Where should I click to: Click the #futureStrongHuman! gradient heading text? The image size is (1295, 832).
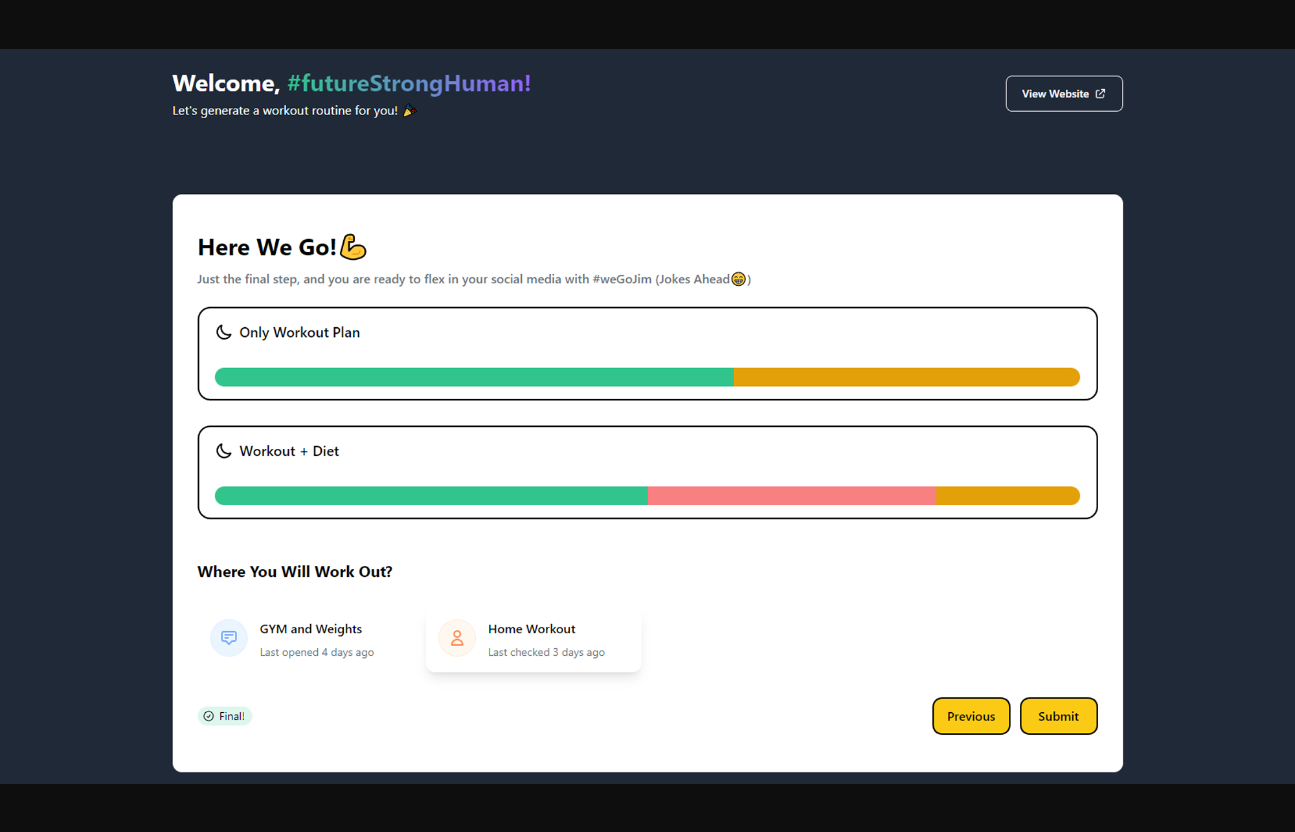coord(409,83)
